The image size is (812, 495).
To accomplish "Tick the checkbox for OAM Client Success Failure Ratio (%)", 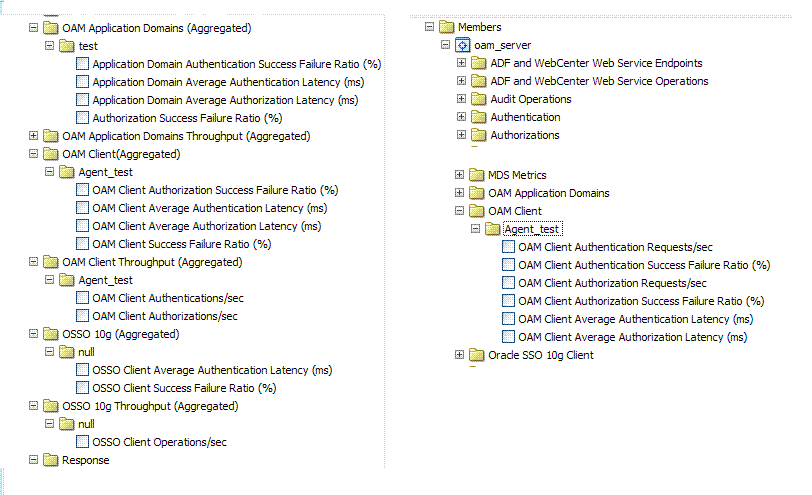I will [82, 244].
